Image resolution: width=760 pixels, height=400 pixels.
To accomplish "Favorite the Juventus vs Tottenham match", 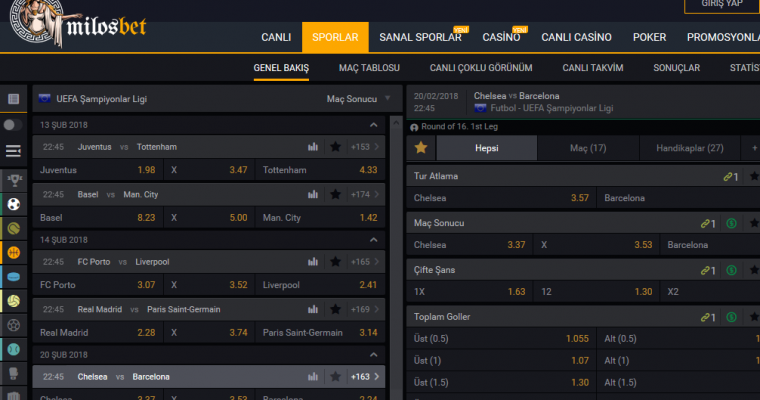I will 335,147.
